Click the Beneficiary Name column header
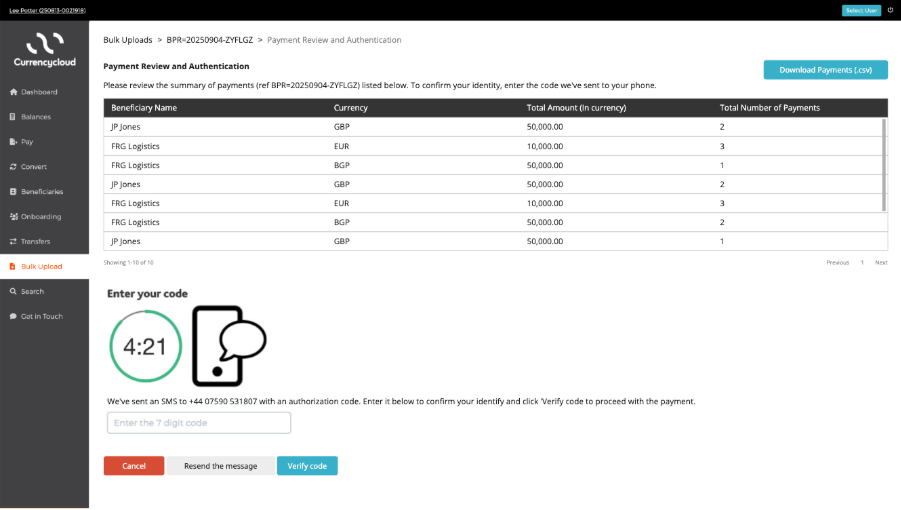 pos(144,108)
